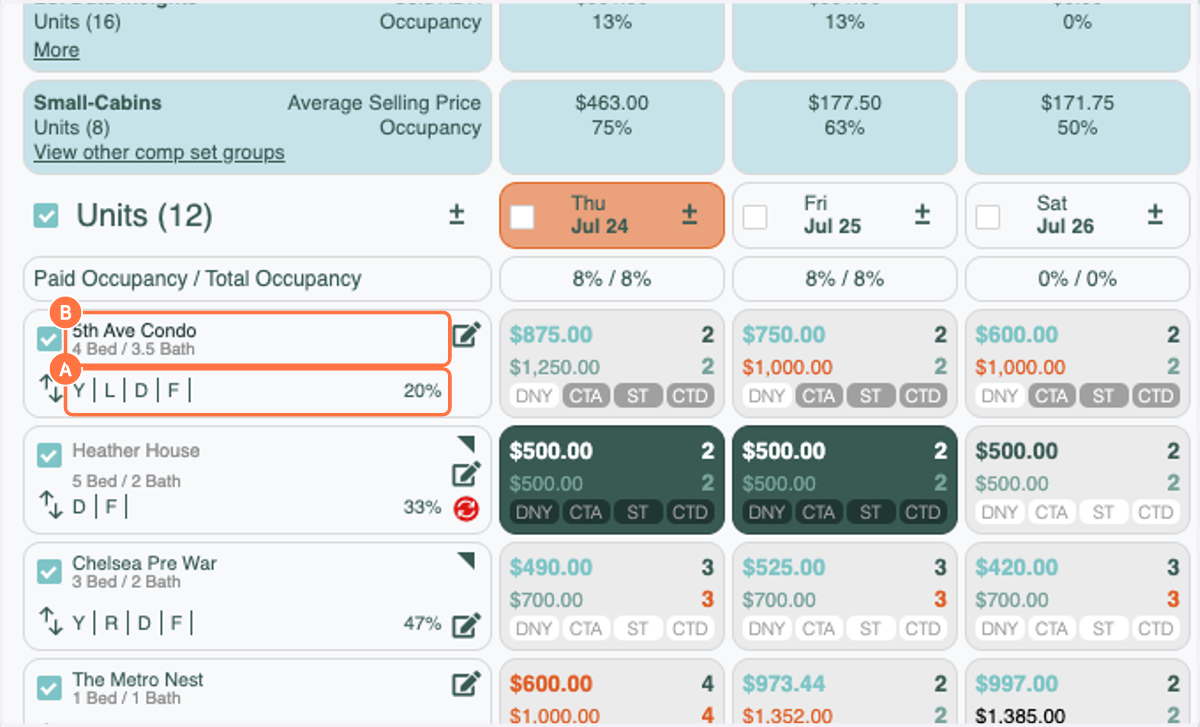1200x727 pixels.
Task: Toggle CTD tag on Heather House Friday
Action: tap(923, 513)
